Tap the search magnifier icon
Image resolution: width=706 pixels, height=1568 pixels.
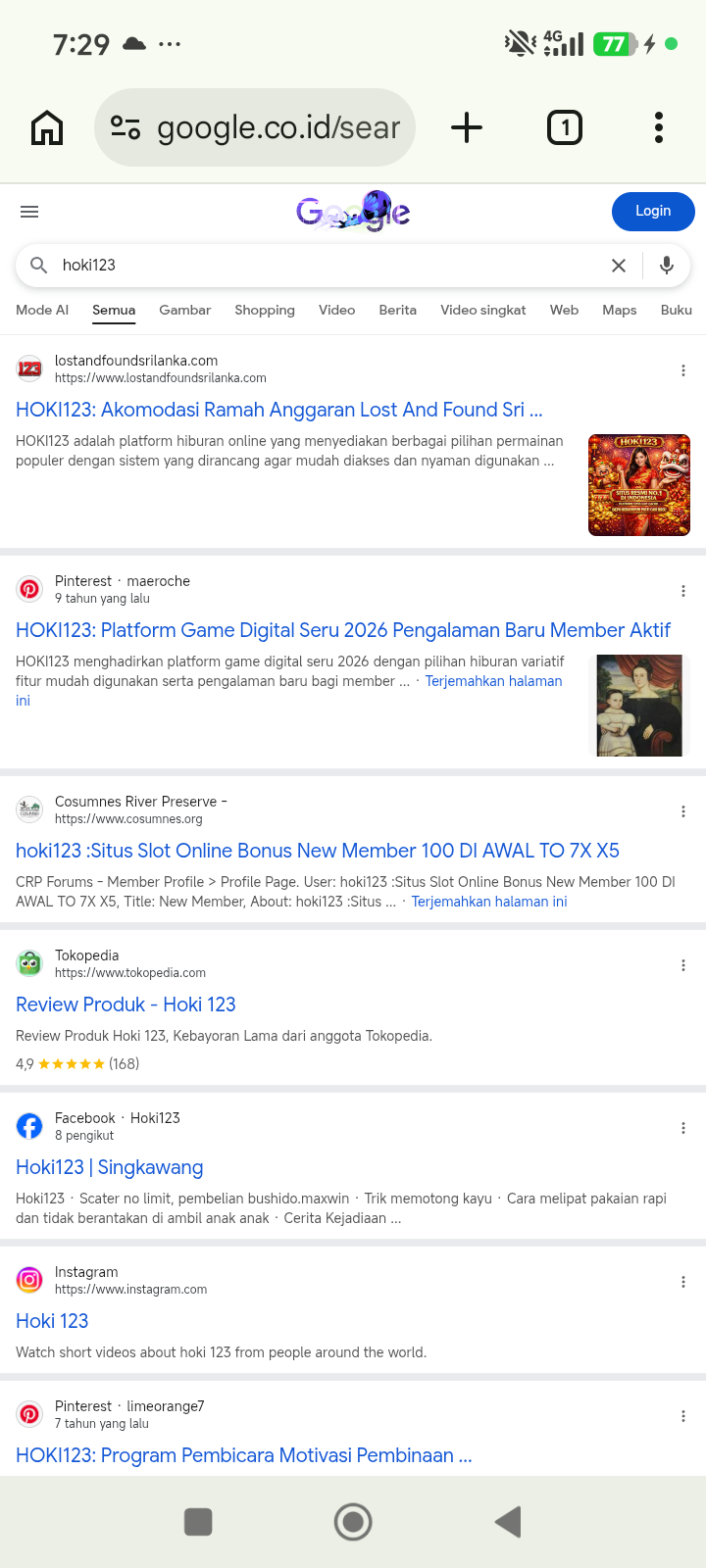(x=39, y=265)
